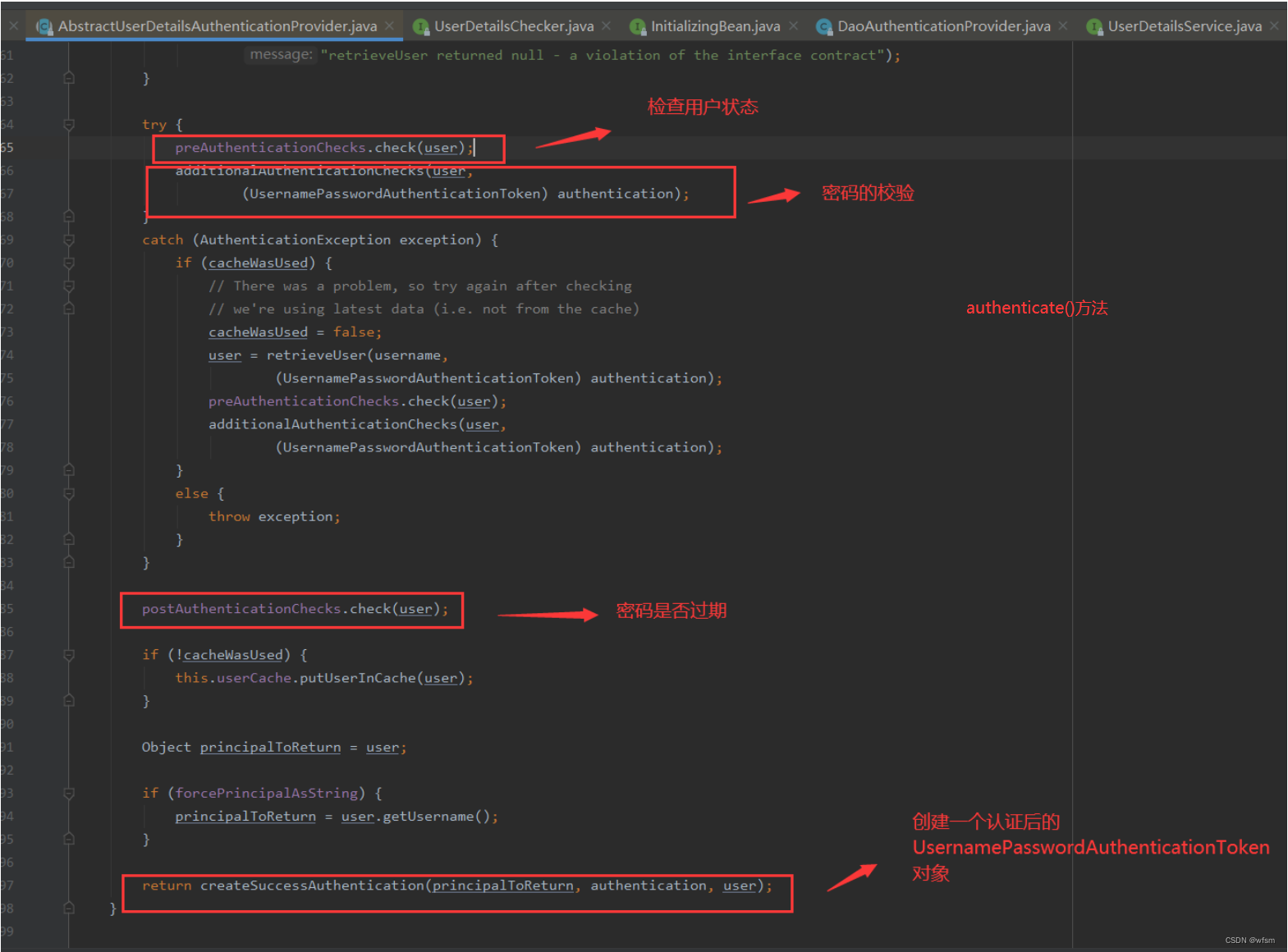Click principalToReturn in the Object declaration
Screen dimensions: 1288x952
[270, 748]
